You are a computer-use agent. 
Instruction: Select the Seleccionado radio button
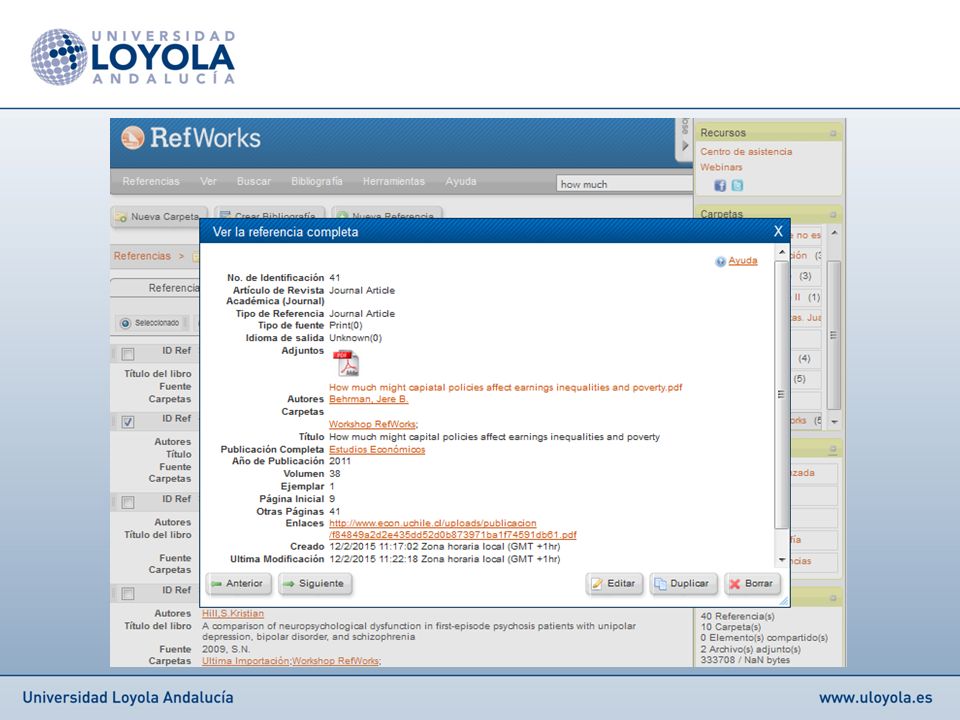click(x=126, y=323)
